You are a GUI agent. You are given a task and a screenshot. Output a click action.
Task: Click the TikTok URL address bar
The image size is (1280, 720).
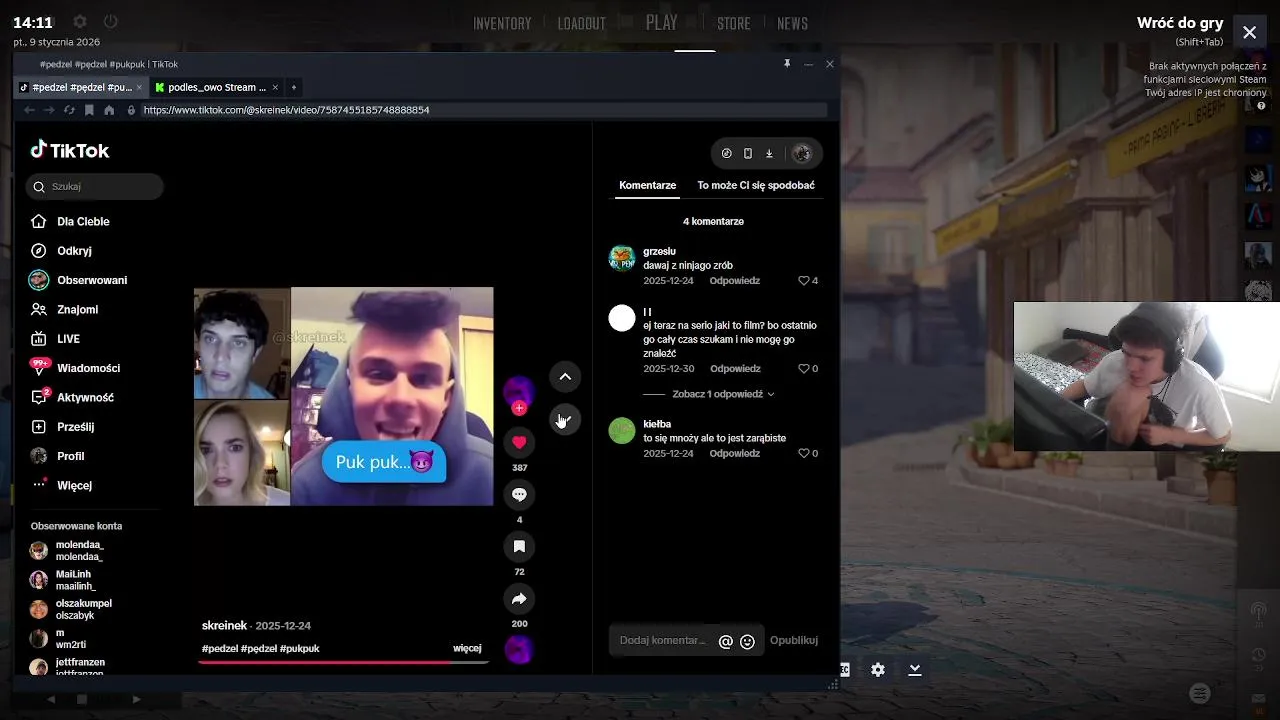484,110
